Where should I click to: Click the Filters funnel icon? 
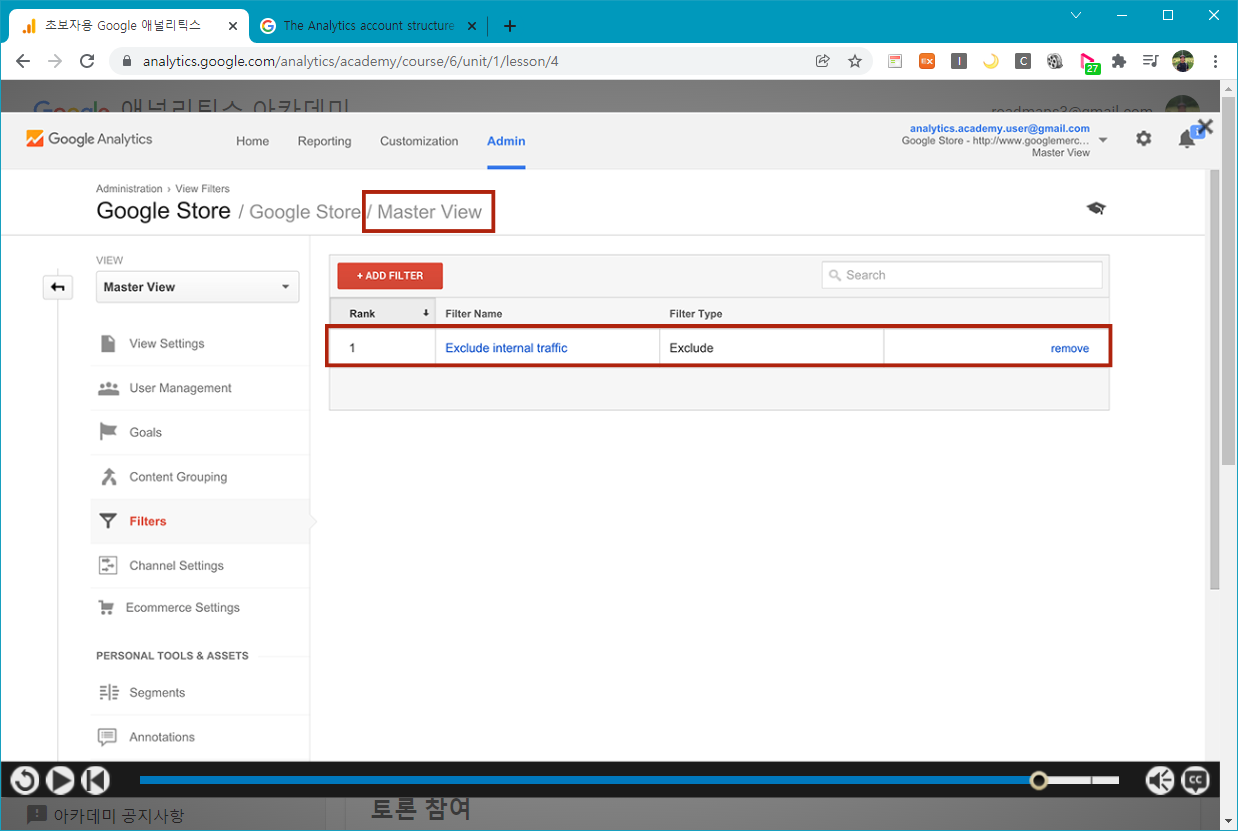pyautogui.click(x=108, y=521)
